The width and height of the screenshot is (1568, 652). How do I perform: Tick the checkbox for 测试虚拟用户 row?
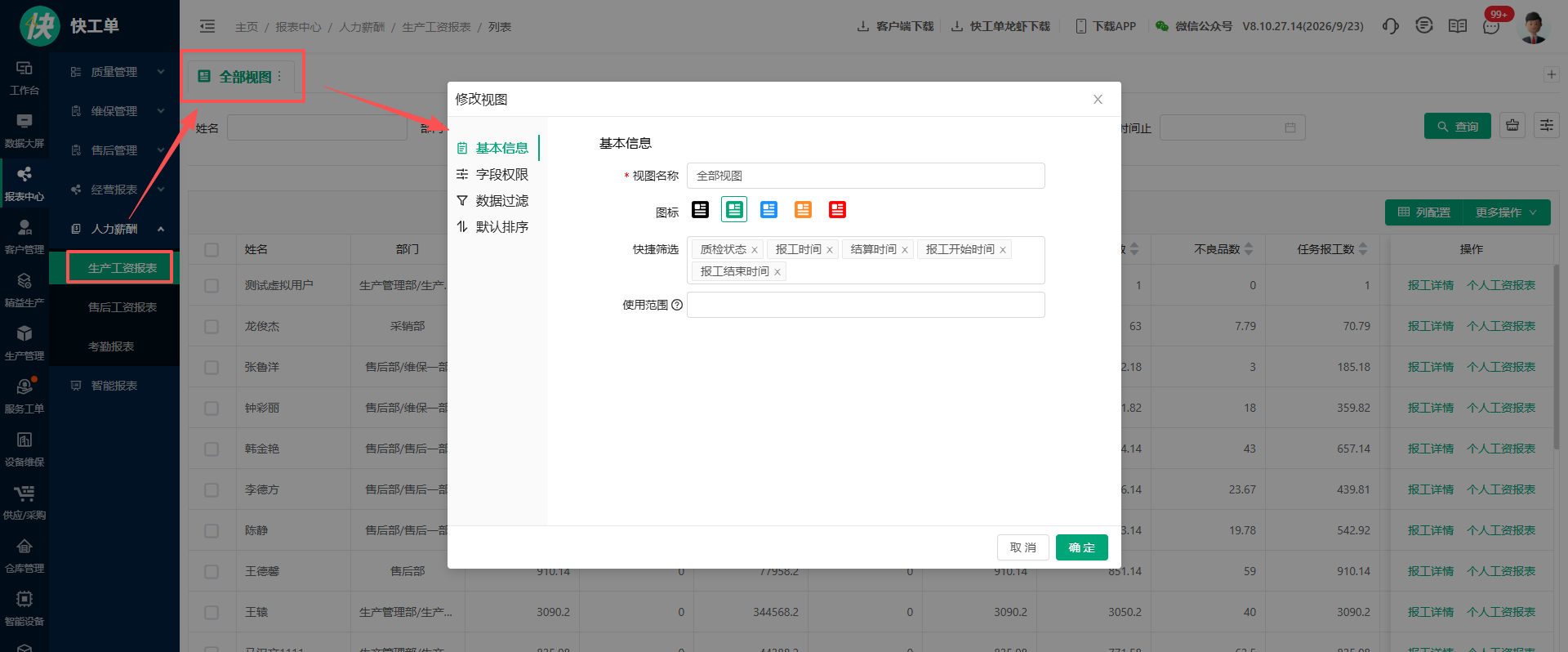pos(212,286)
